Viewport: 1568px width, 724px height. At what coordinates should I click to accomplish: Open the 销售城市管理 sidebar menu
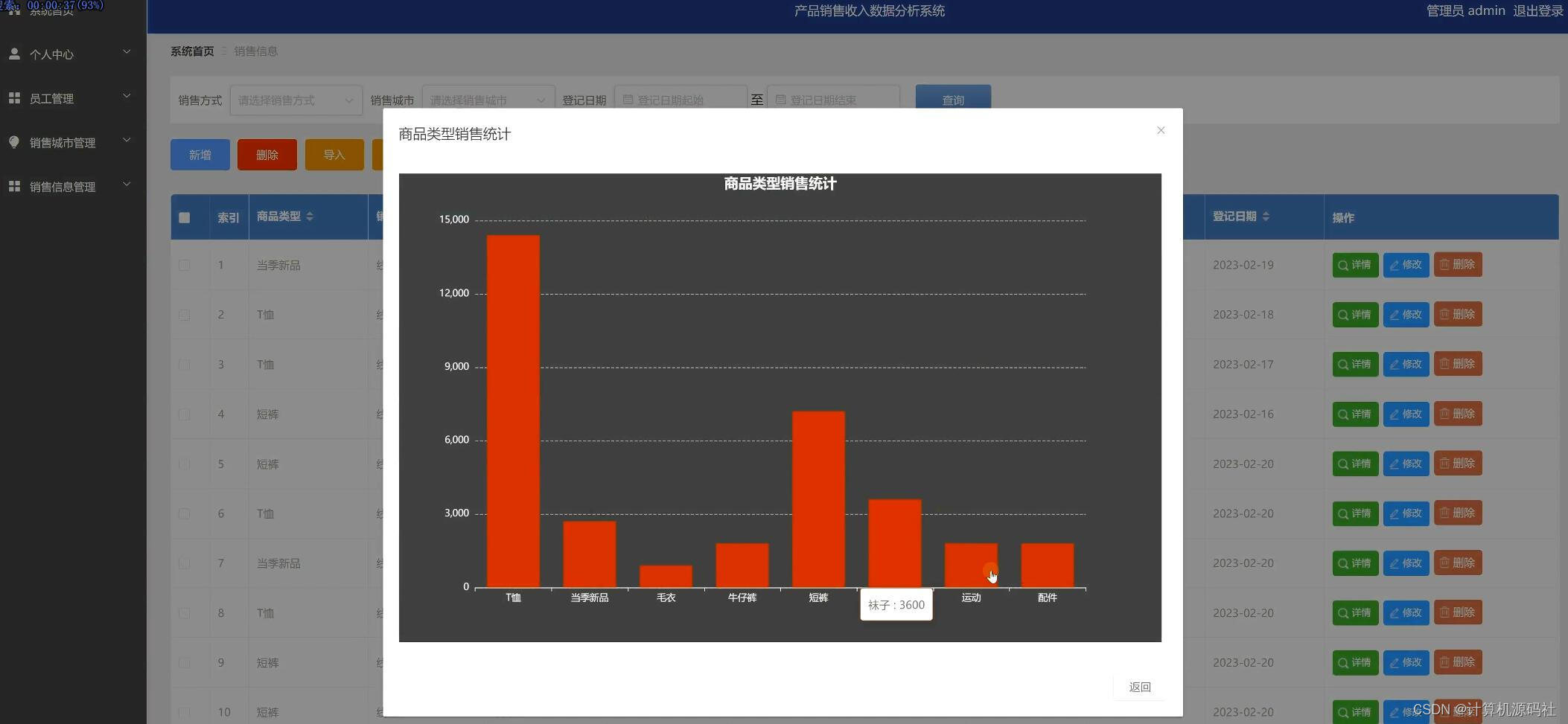pyautogui.click(x=73, y=142)
